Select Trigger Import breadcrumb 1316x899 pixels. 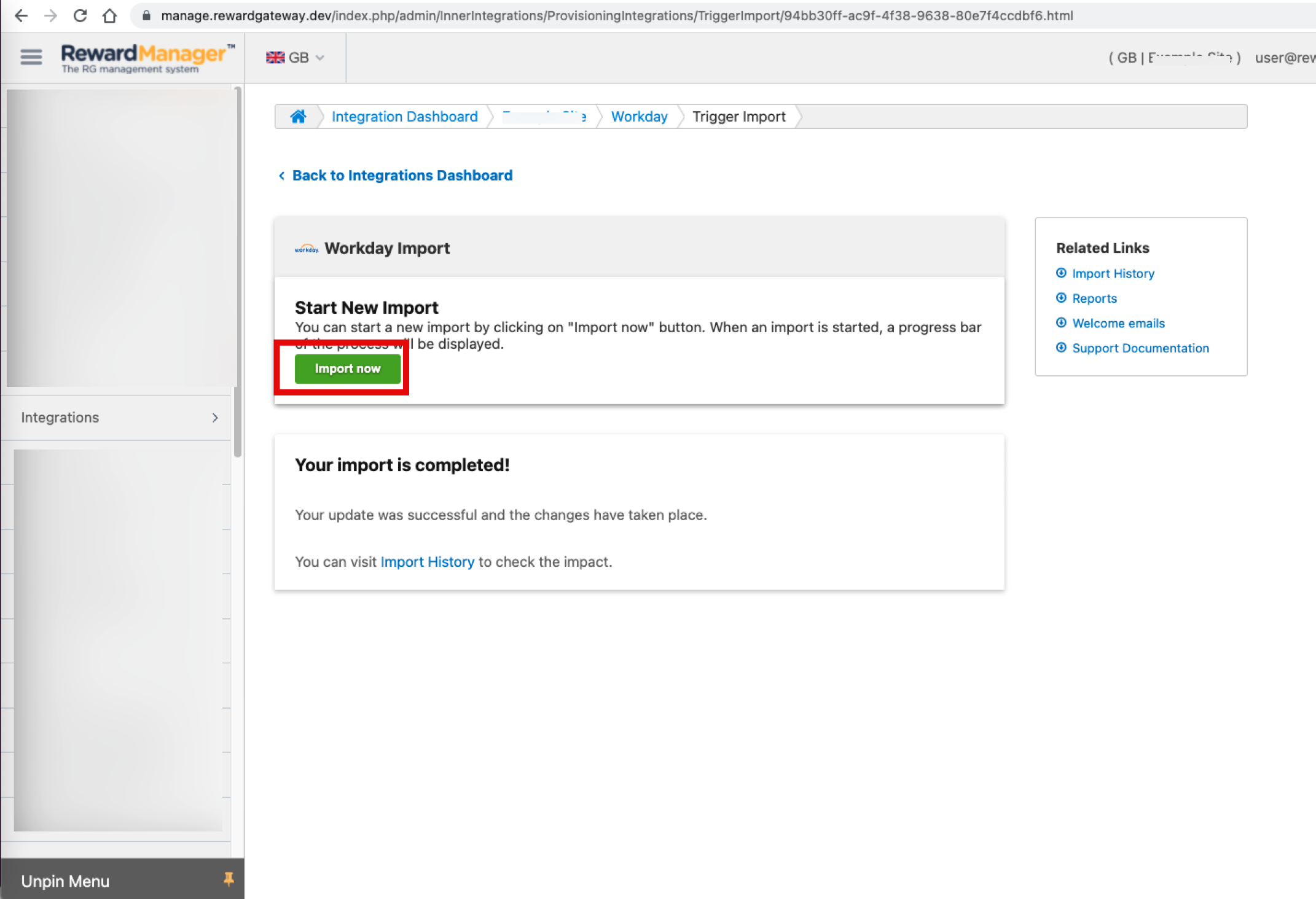(x=738, y=117)
